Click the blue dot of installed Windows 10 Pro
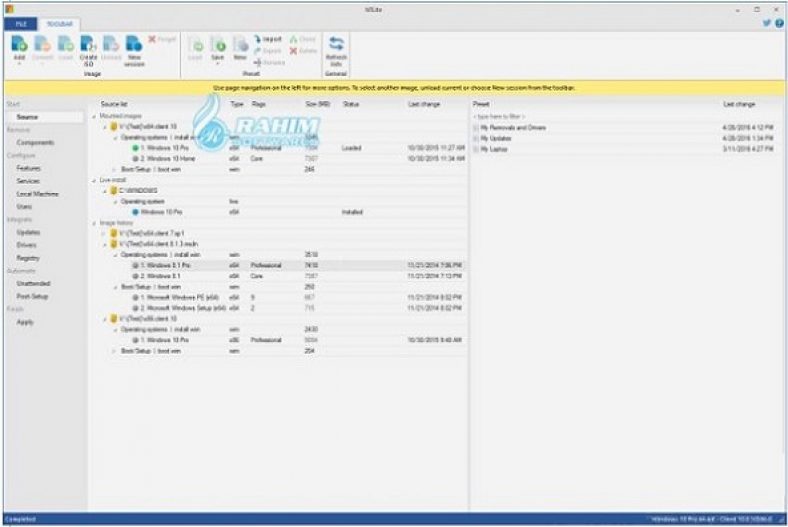The image size is (788, 527). [x=135, y=212]
